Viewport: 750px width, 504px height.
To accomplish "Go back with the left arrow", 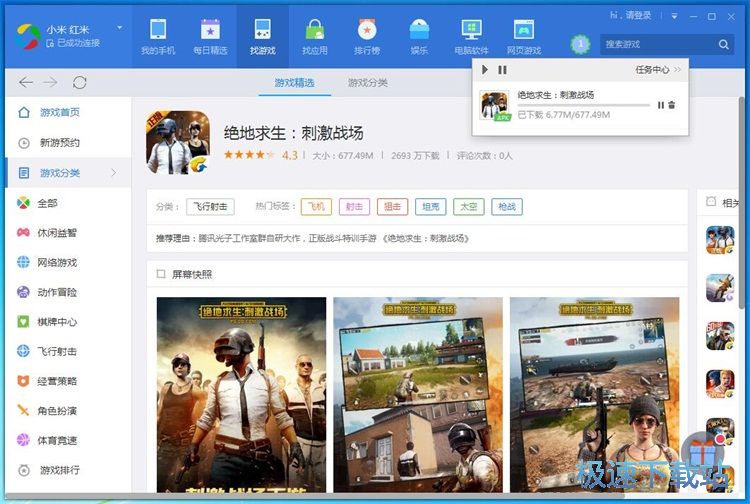I will (x=26, y=82).
